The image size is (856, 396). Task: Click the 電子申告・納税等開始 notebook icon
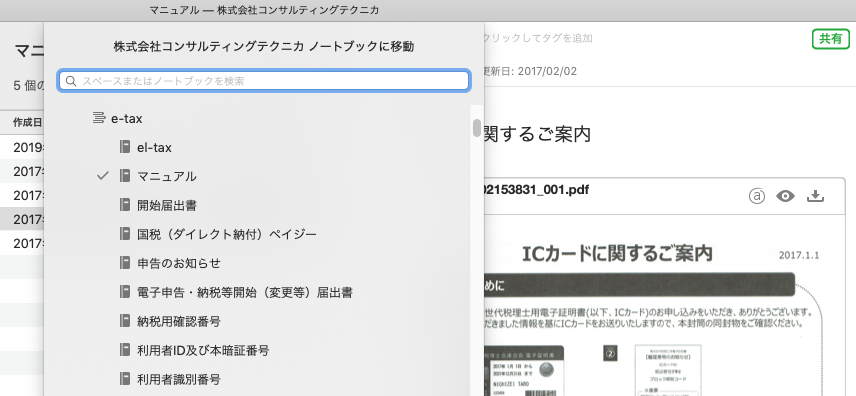coord(125,292)
